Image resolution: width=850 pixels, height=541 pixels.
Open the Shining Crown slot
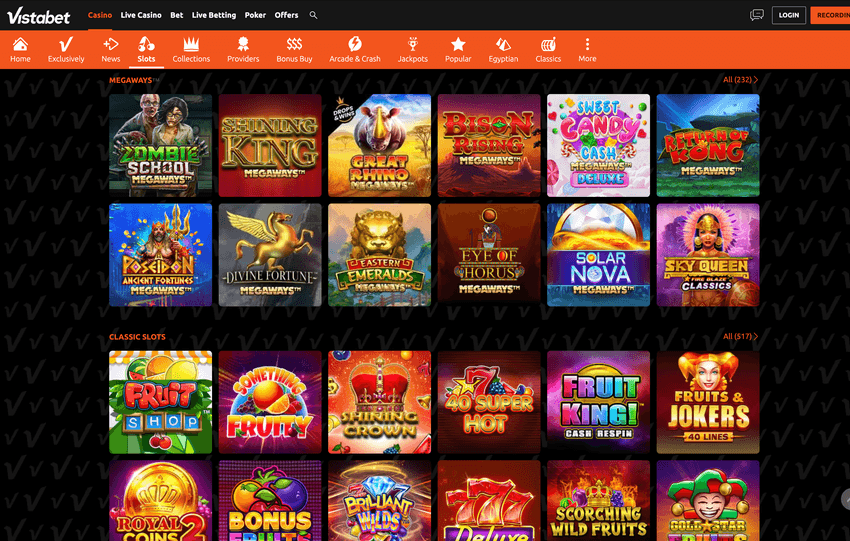click(x=379, y=402)
